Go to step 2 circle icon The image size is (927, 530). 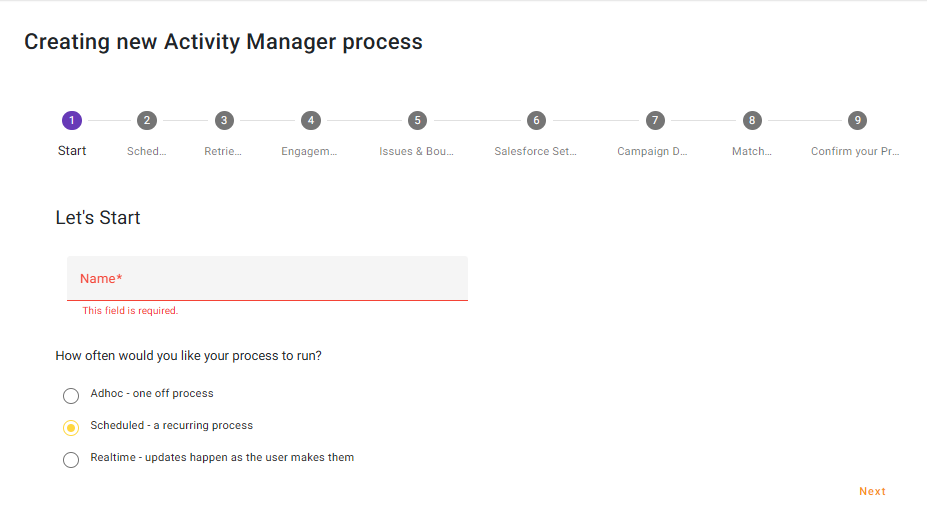pos(147,120)
